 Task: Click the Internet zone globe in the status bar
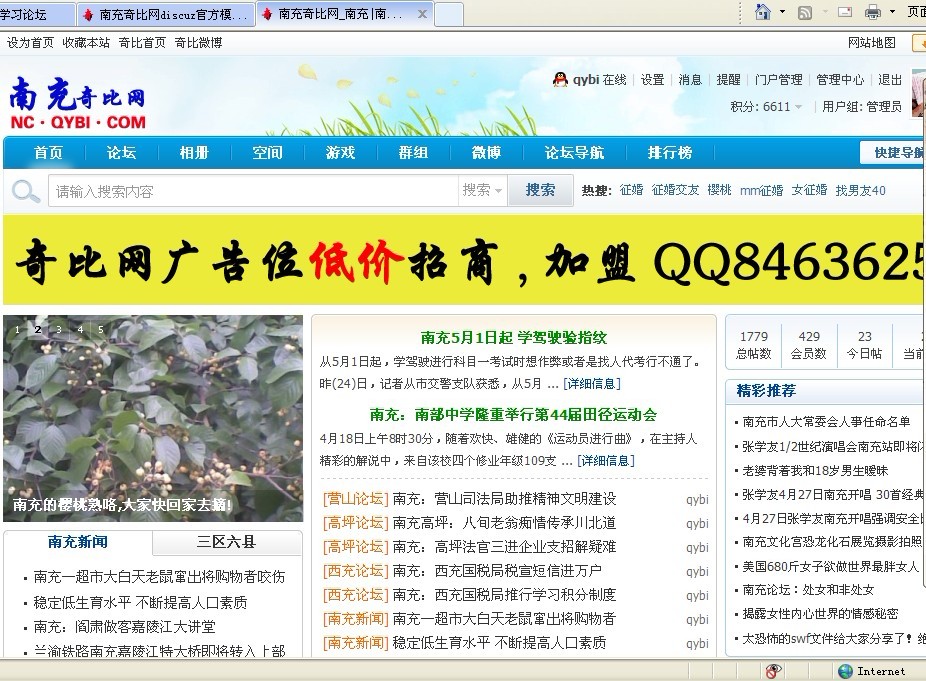point(846,671)
